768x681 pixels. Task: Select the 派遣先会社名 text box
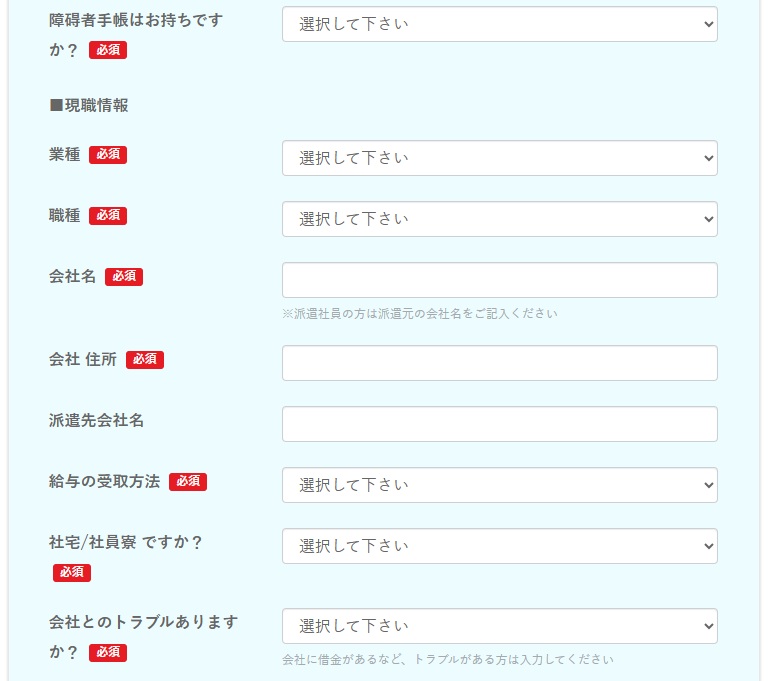499,424
